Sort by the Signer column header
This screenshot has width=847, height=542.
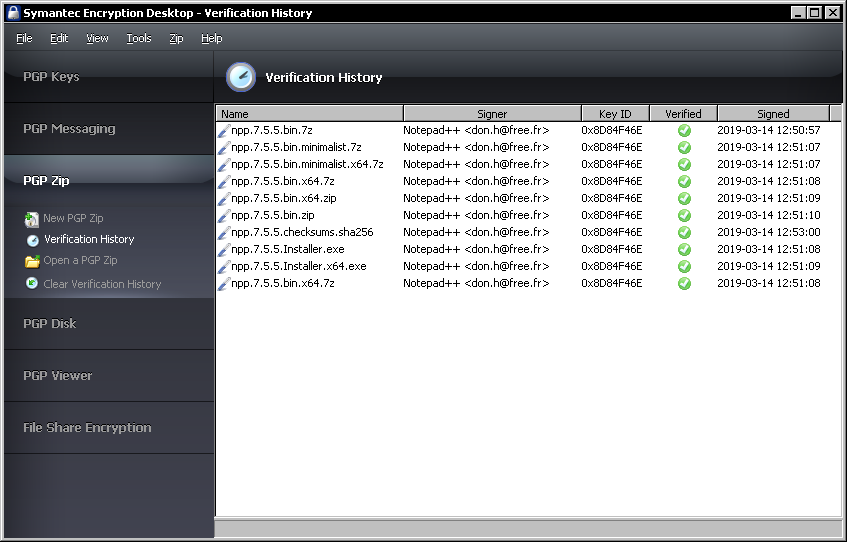(x=492, y=114)
